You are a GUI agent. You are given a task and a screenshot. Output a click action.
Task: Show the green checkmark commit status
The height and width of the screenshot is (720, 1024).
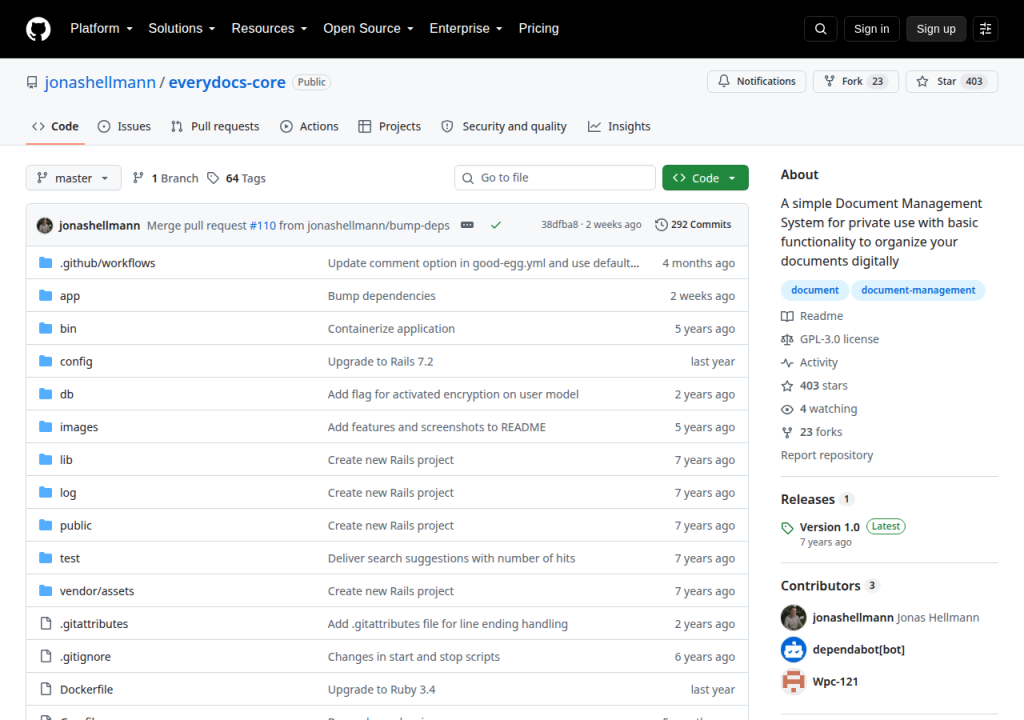(x=496, y=225)
